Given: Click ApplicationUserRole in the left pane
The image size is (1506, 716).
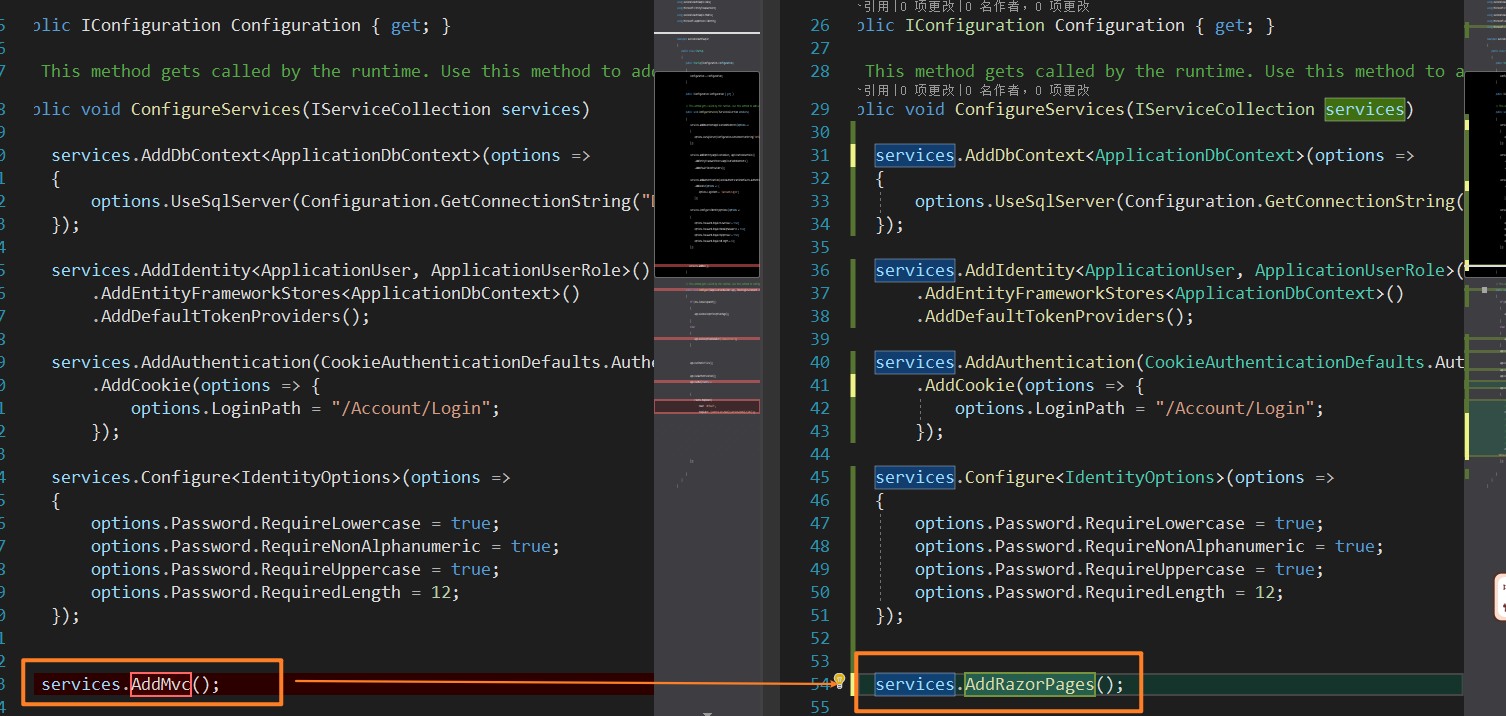Looking at the screenshot, I should (526, 270).
